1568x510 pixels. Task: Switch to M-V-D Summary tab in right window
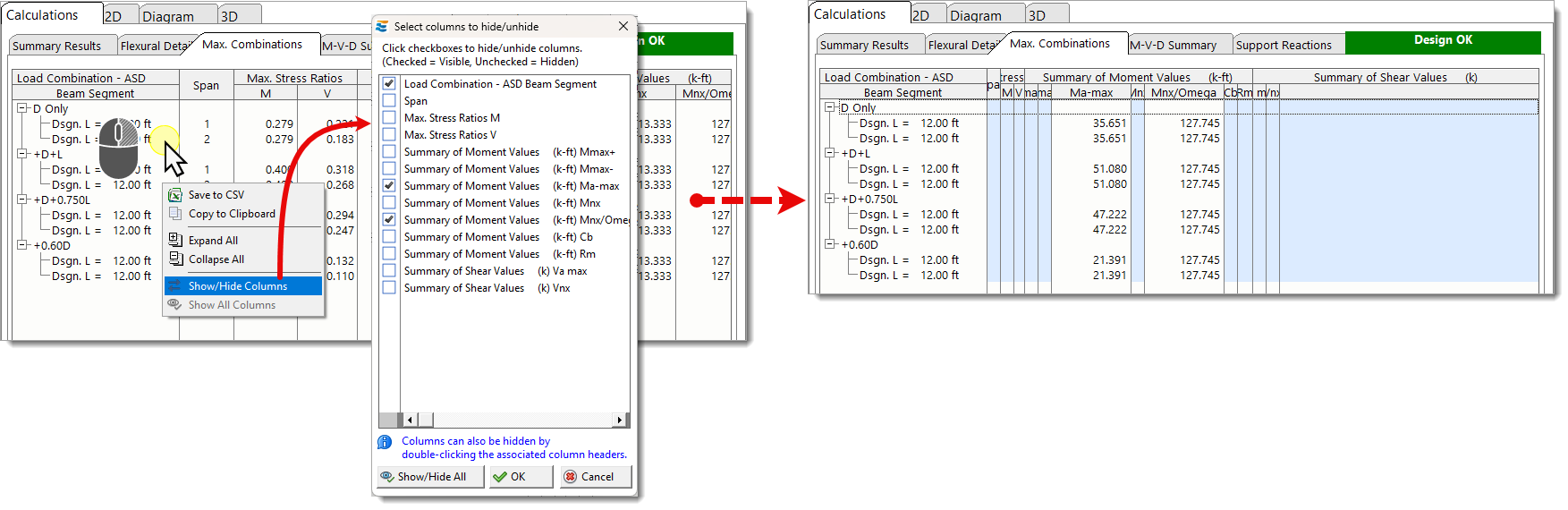(1179, 45)
